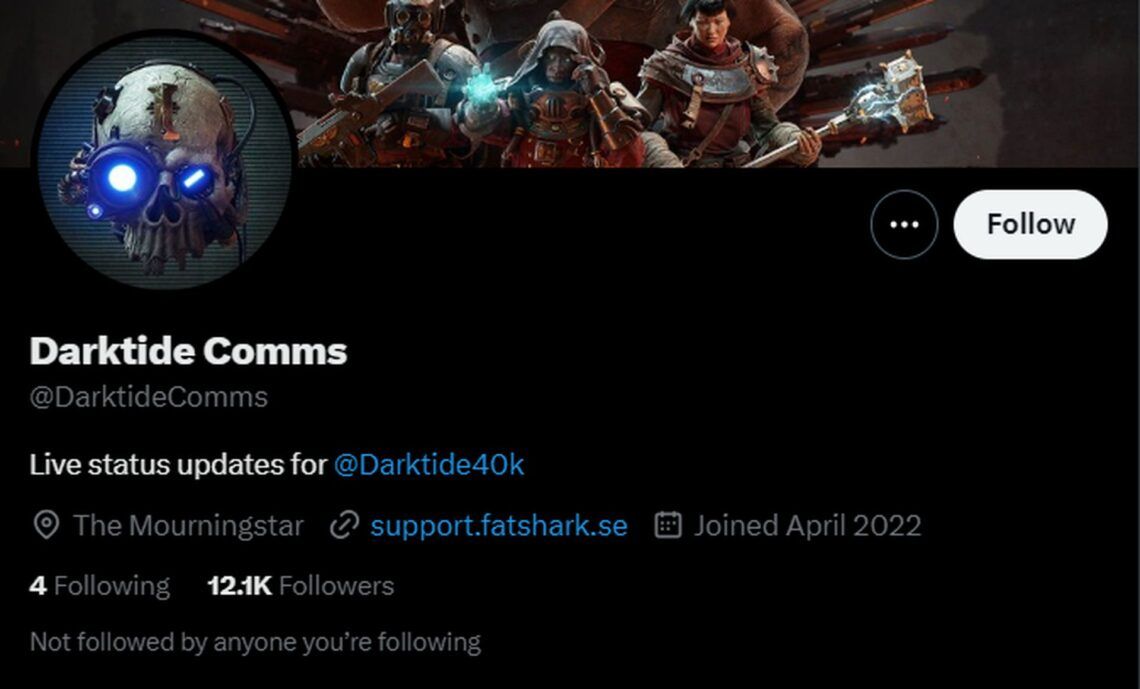Click the @Darktide40k mention link

pos(429,464)
